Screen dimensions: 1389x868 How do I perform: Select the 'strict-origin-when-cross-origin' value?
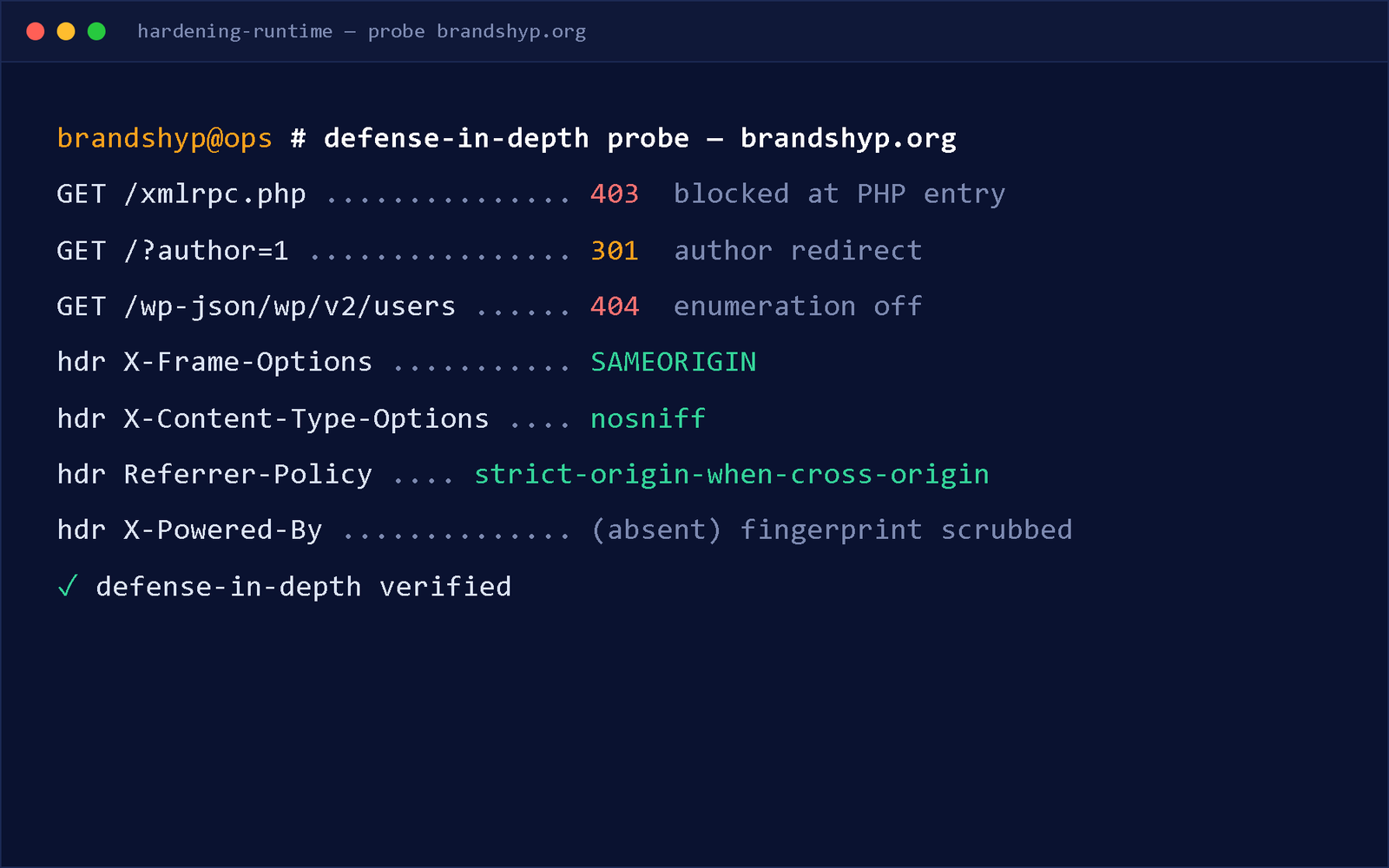point(732,474)
